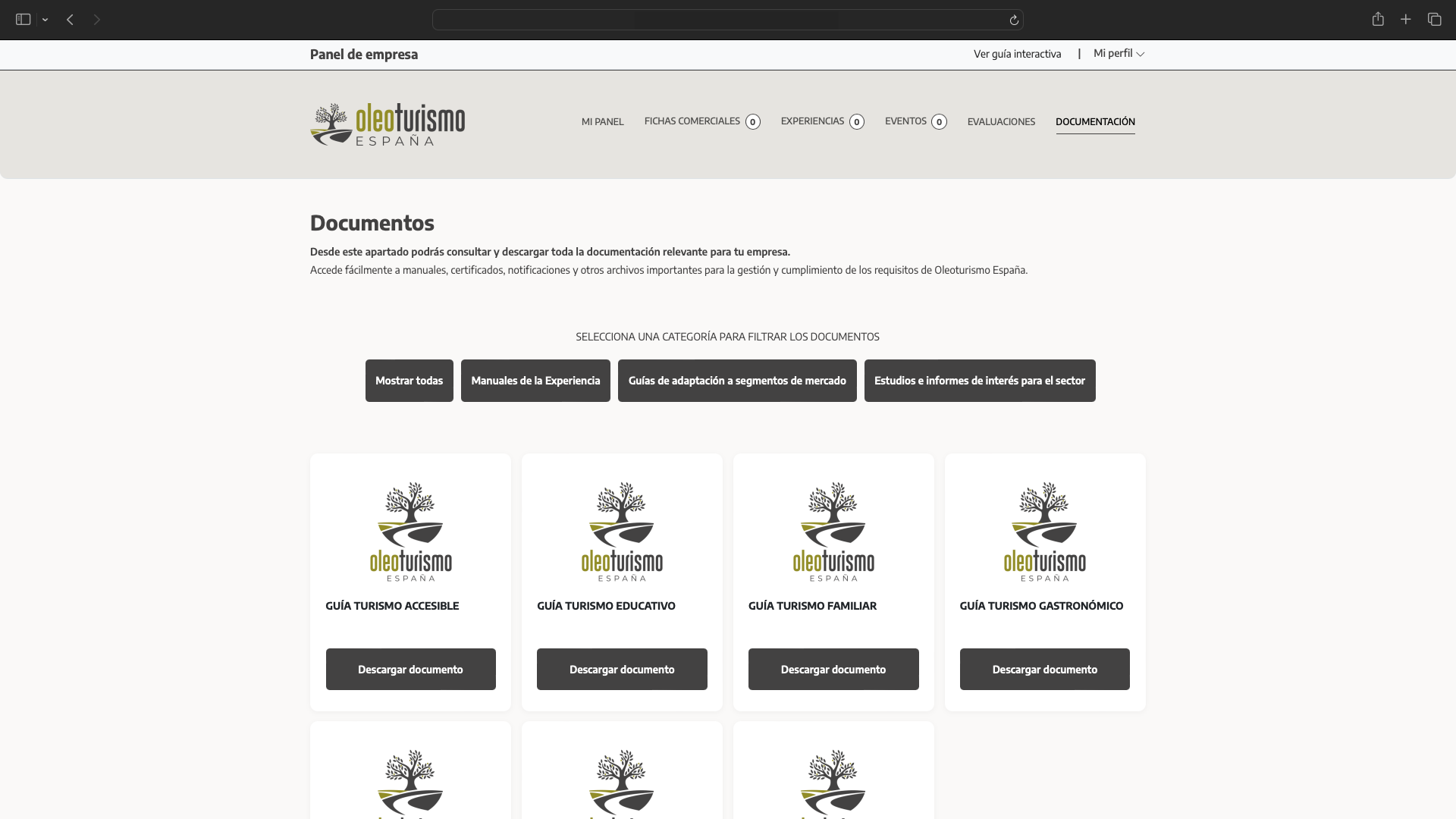Open the Evaluaciones menu item
1456x819 pixels.
[x=1001, y=122]
